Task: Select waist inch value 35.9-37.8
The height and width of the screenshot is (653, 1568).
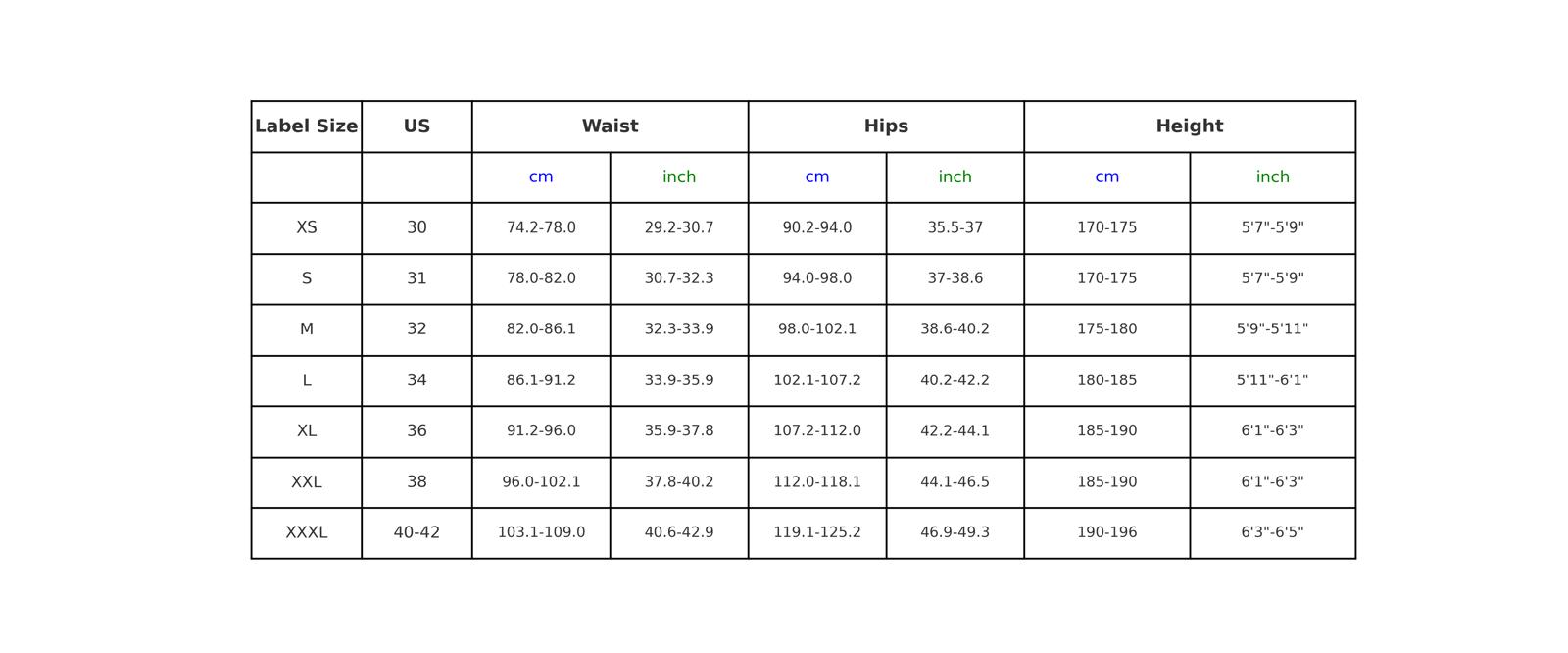Action: [679, 430]
